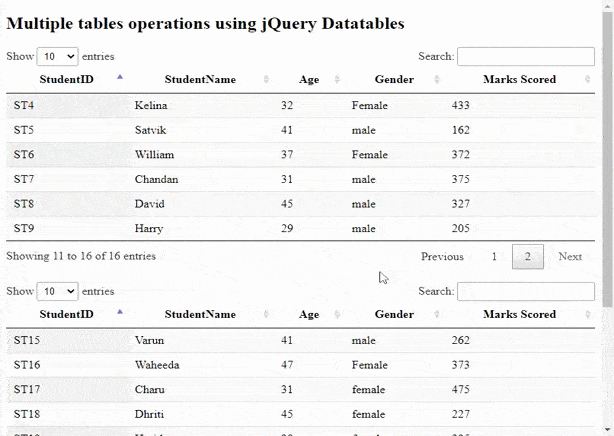Go to the Previous page
Screen dimensions: 614x436
pos(442,257)
